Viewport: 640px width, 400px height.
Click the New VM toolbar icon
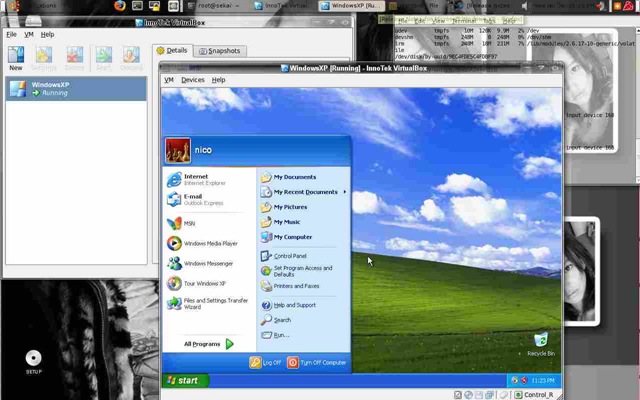[16, 56]
